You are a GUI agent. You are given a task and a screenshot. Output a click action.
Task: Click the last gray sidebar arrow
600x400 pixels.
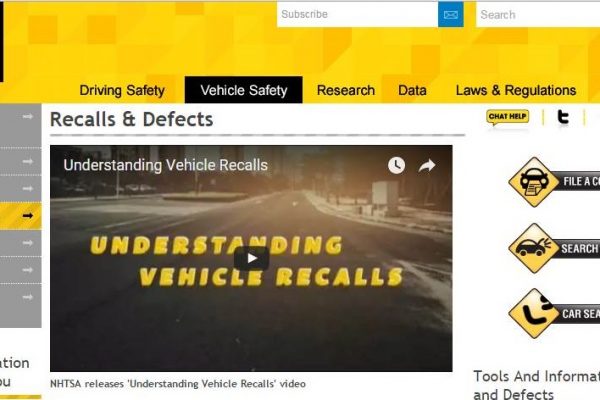pyautogui.click(x=28, y=297)
